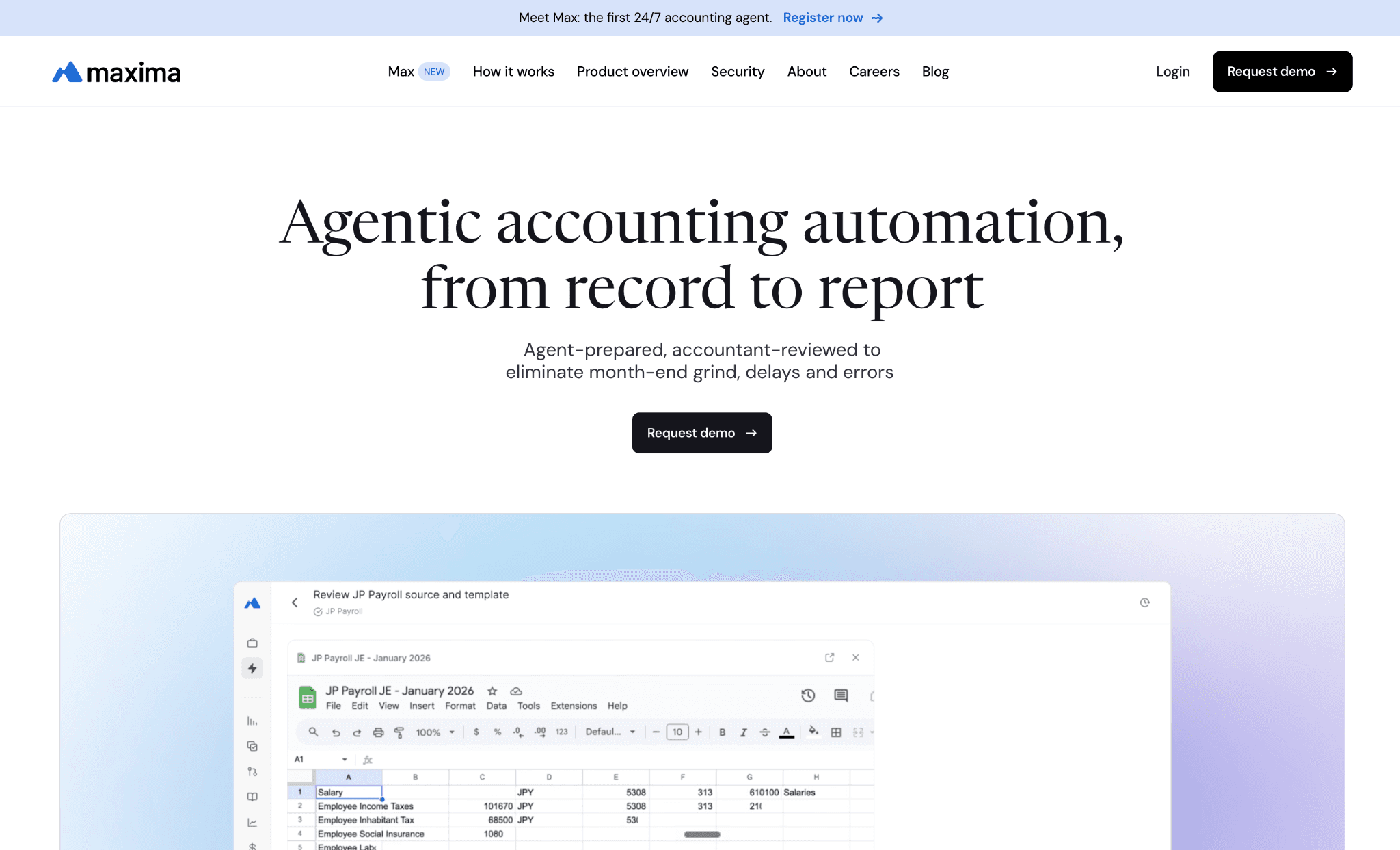This screenshot has height=850, width=1400.
Task: Click the Maxima logo in the header
Action: (x=116, y=72)
